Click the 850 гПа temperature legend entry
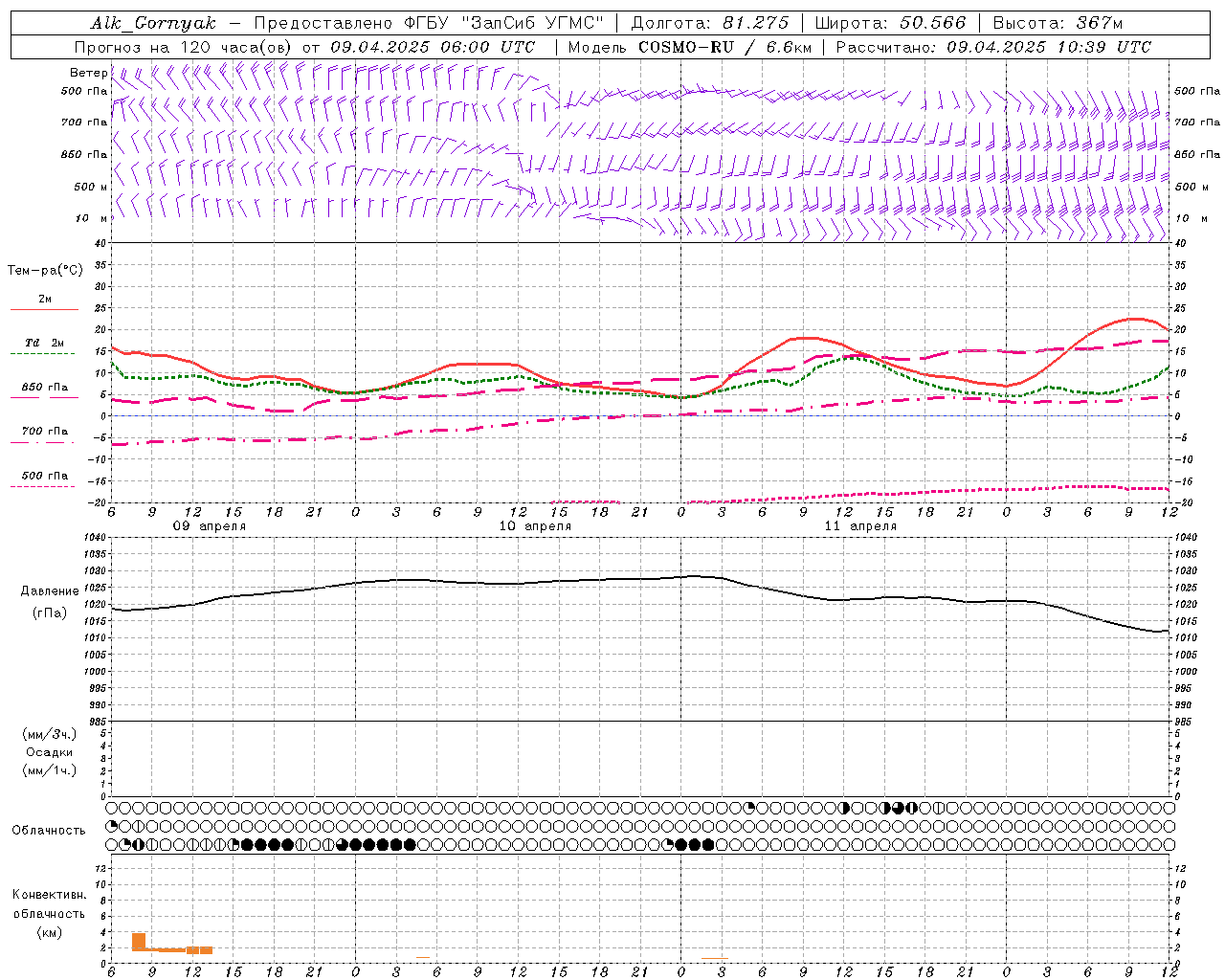1225x980 pixels. tap(45, 388)
